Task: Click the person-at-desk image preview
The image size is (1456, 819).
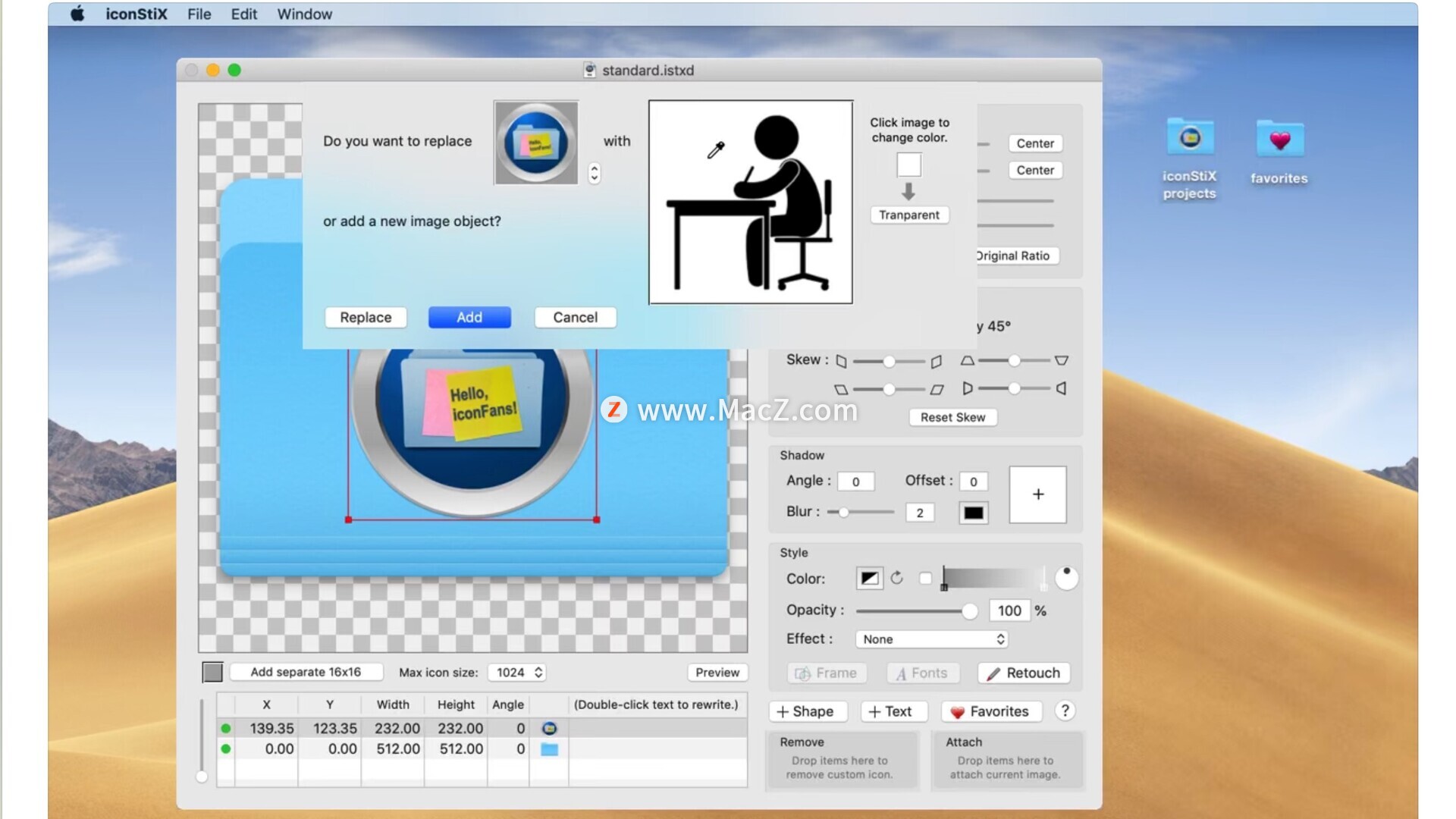Action: pos(751,202)
